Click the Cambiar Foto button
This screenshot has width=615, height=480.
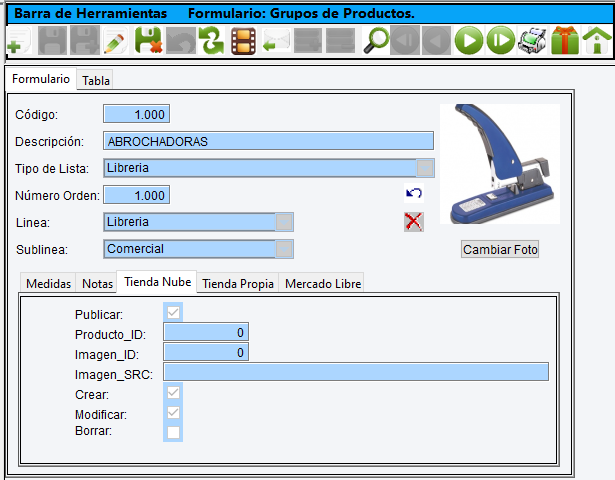(x=500, y=249)
